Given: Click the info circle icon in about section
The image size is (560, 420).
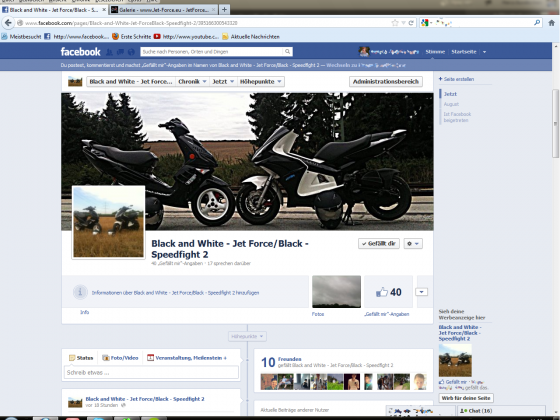Looking at the screenshot, I should [x=80, y=292].
